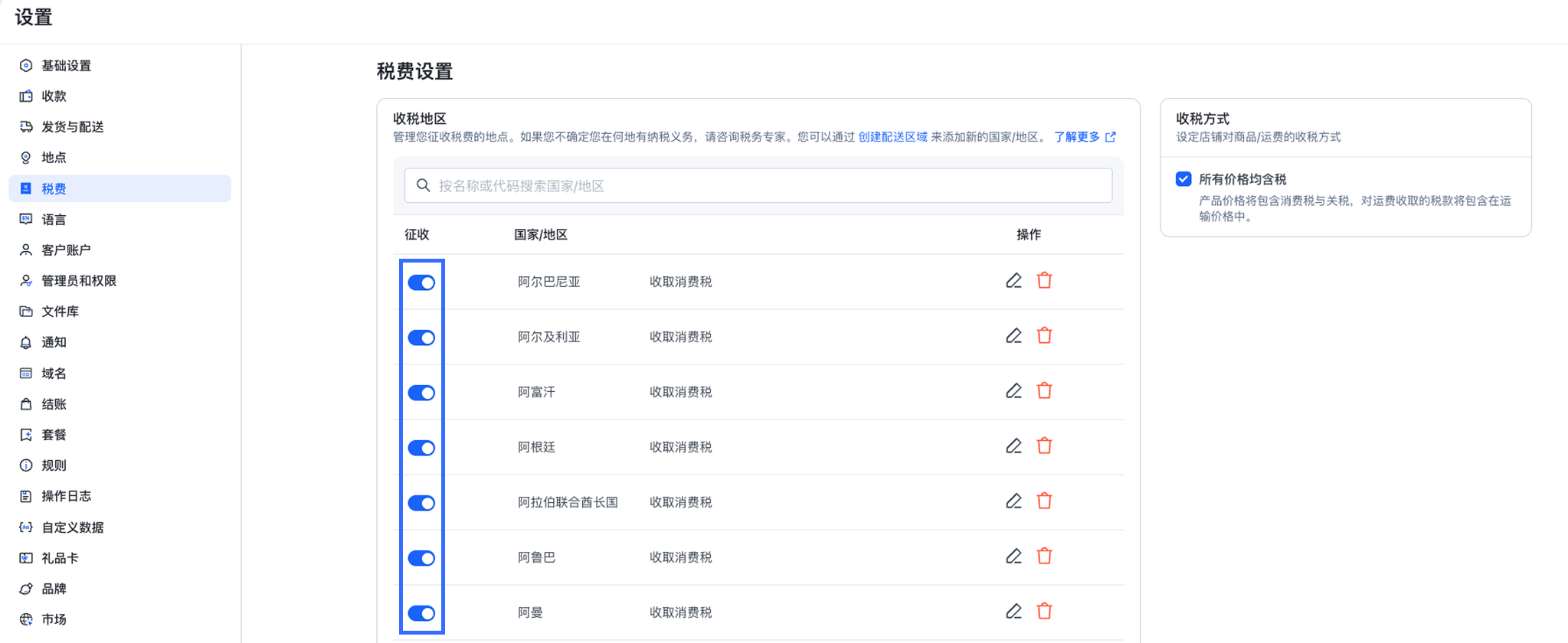
Task: Delete the 阿尔及利亚 tax row
Action: pyautogui.click(x=1044, y=336)
